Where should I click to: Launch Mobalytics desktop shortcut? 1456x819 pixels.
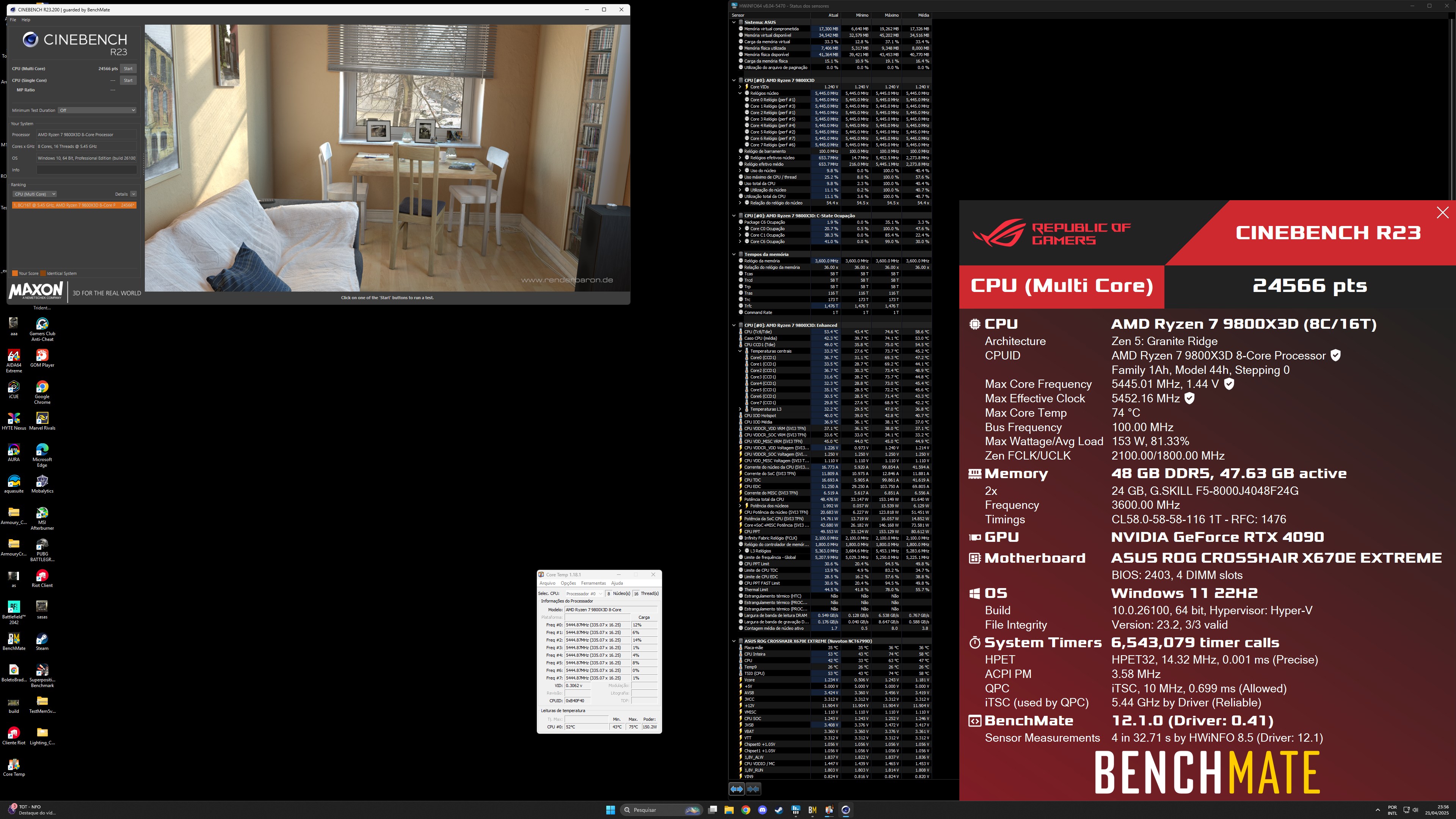pos(42,485)
